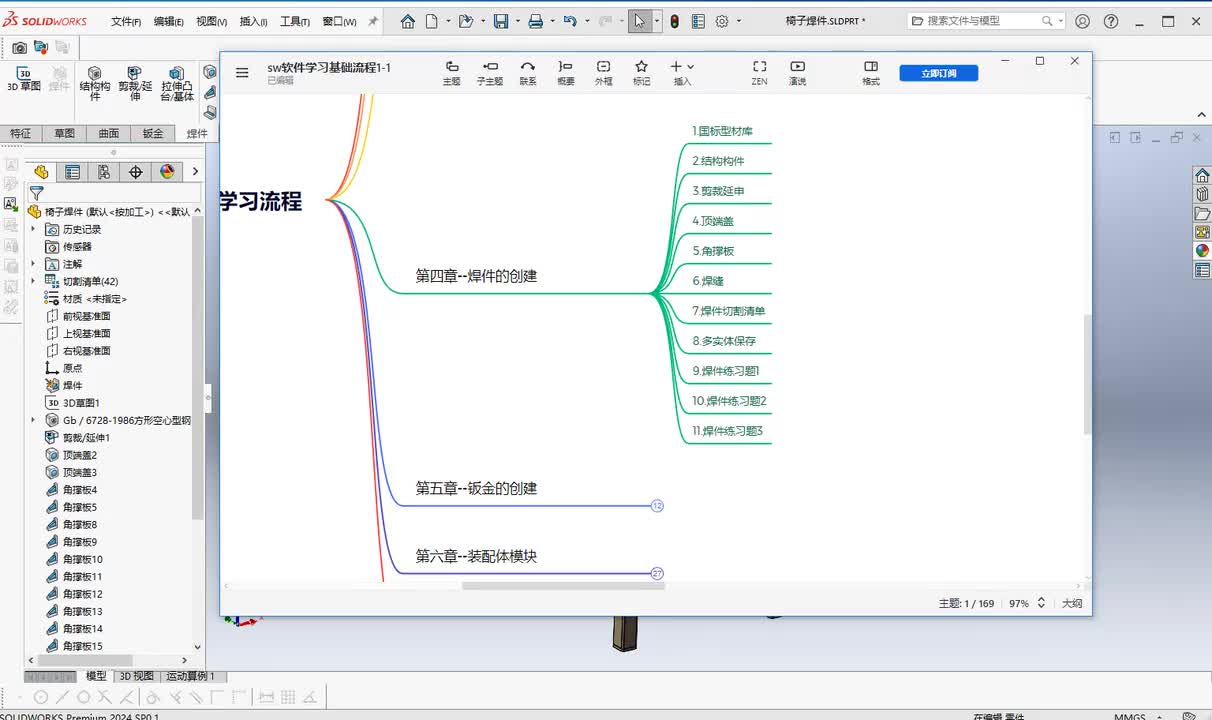Click the feature tree filter funnel

pos(36,193)
